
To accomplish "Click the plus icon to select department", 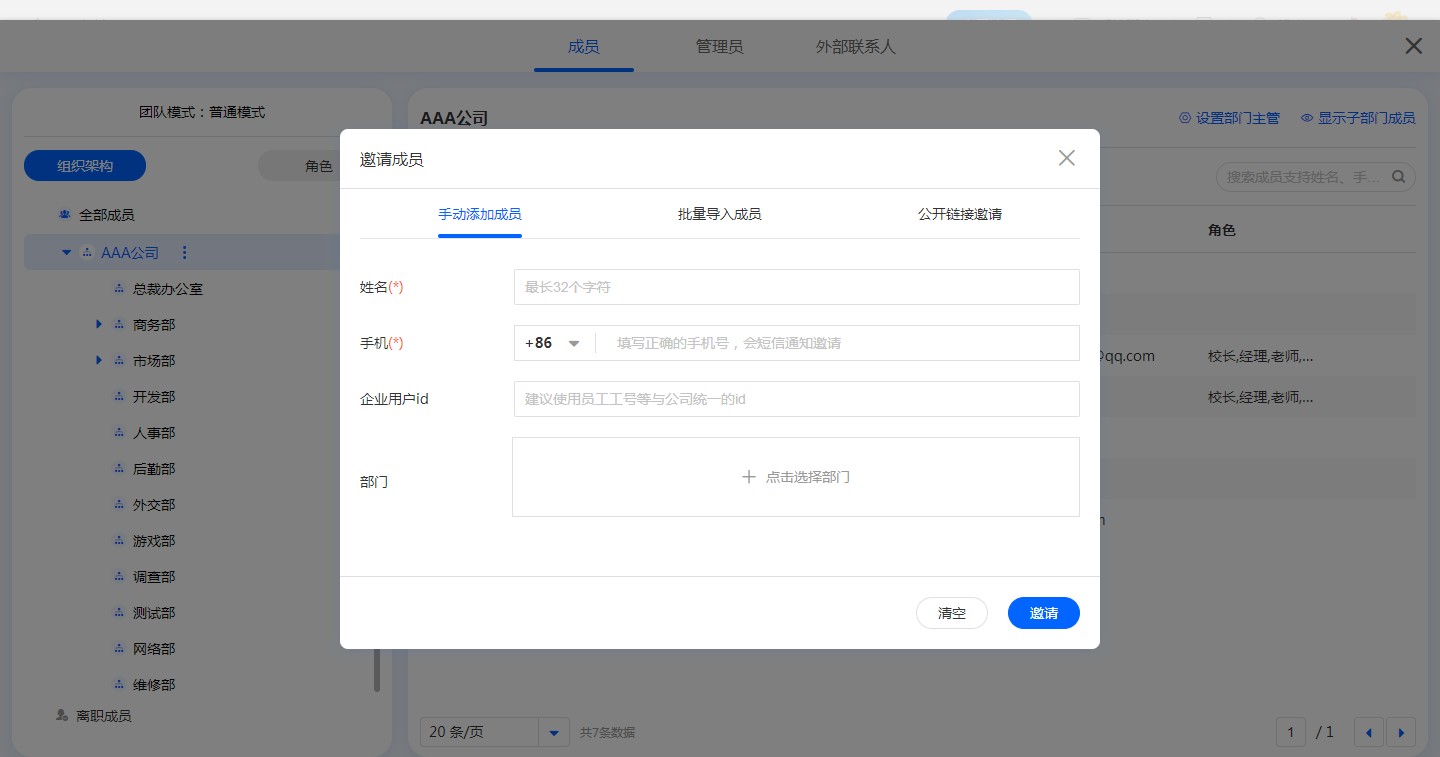I will pyautogui.click(x=748, y=477).
